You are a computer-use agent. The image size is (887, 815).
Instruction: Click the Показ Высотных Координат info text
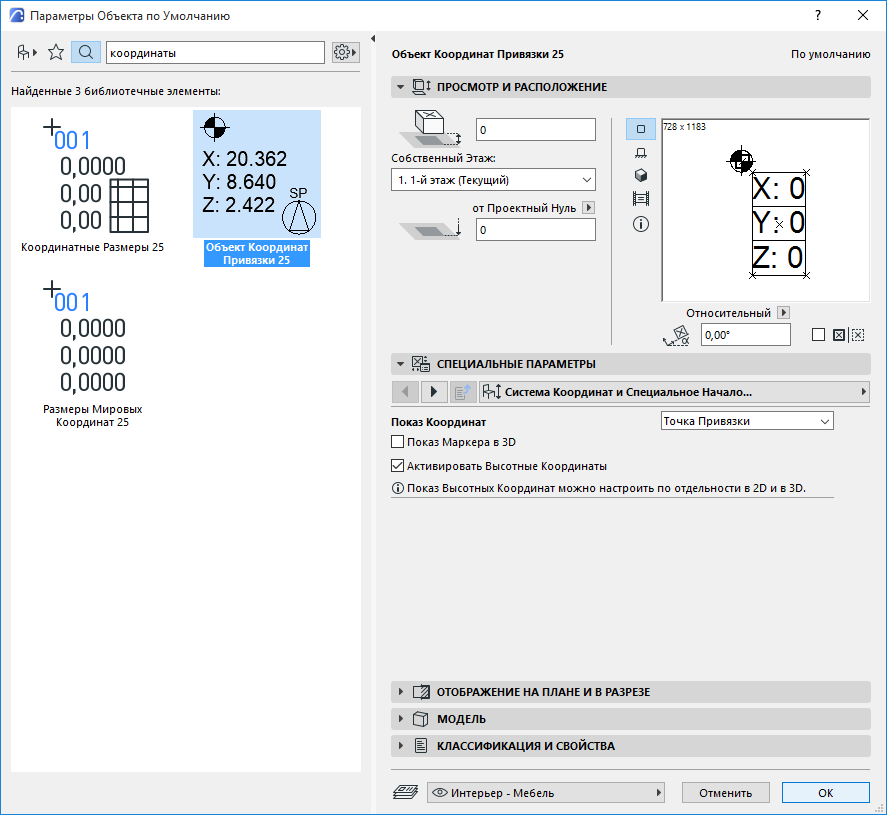pos(606,488)
